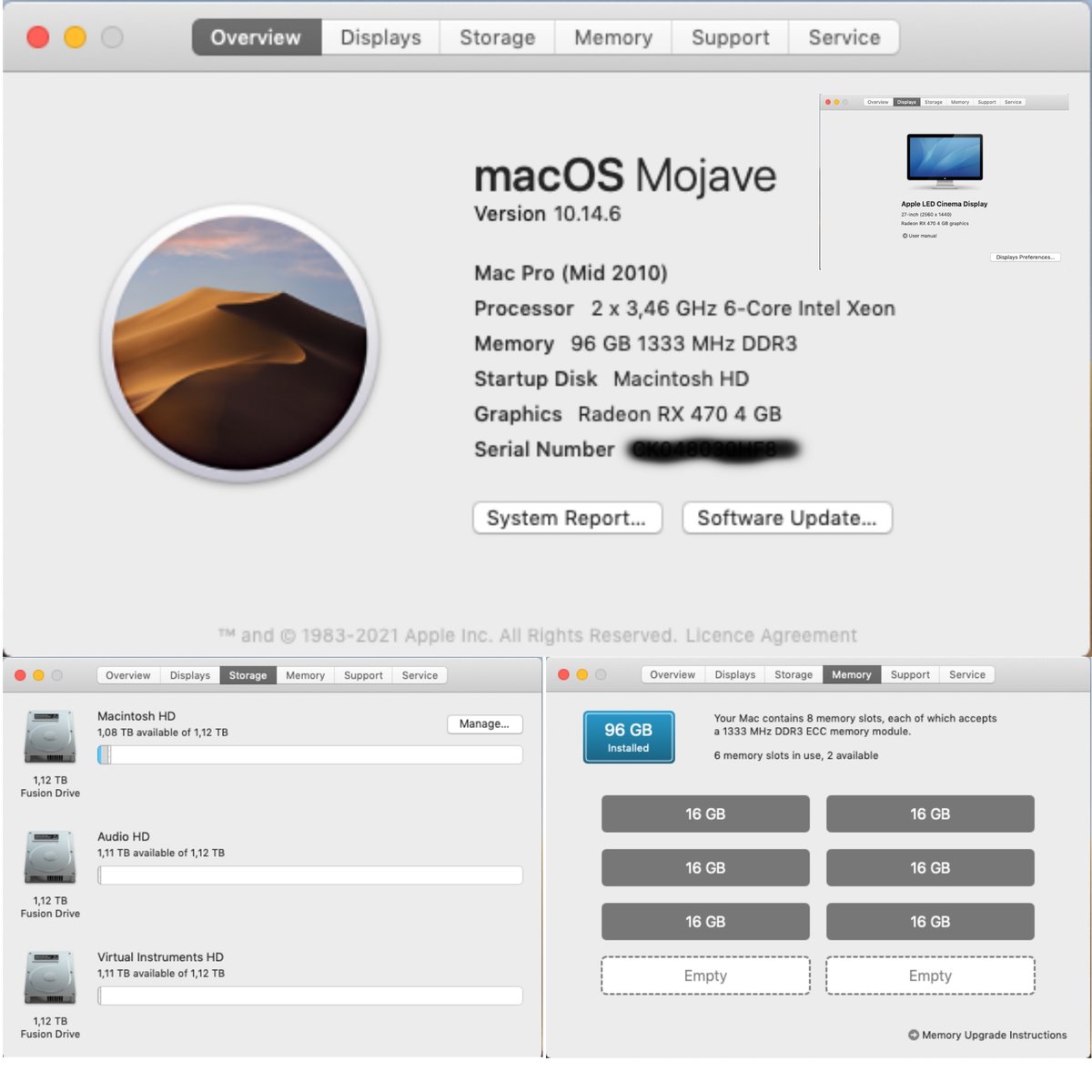Go to Overview tab in Storage window
Viewport: 1092px width, 1092px height.
coord(127,675)
